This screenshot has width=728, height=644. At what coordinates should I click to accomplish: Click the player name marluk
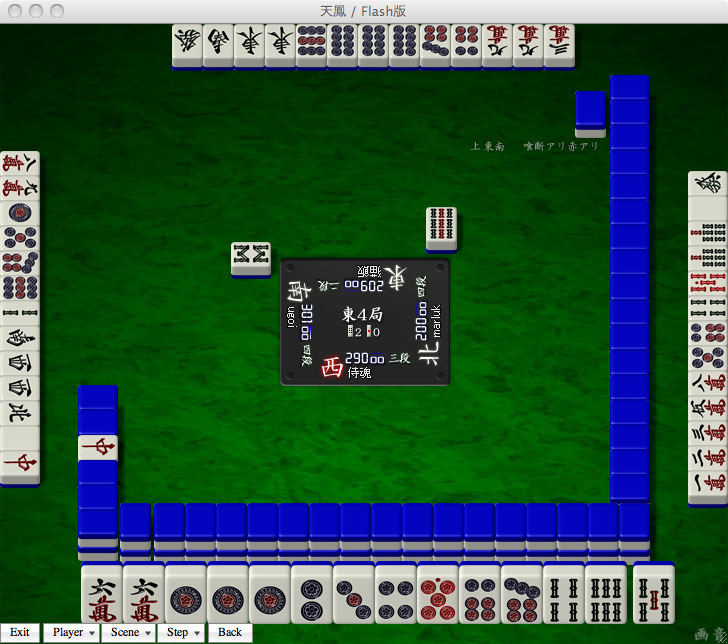click(x=436, y=320)
